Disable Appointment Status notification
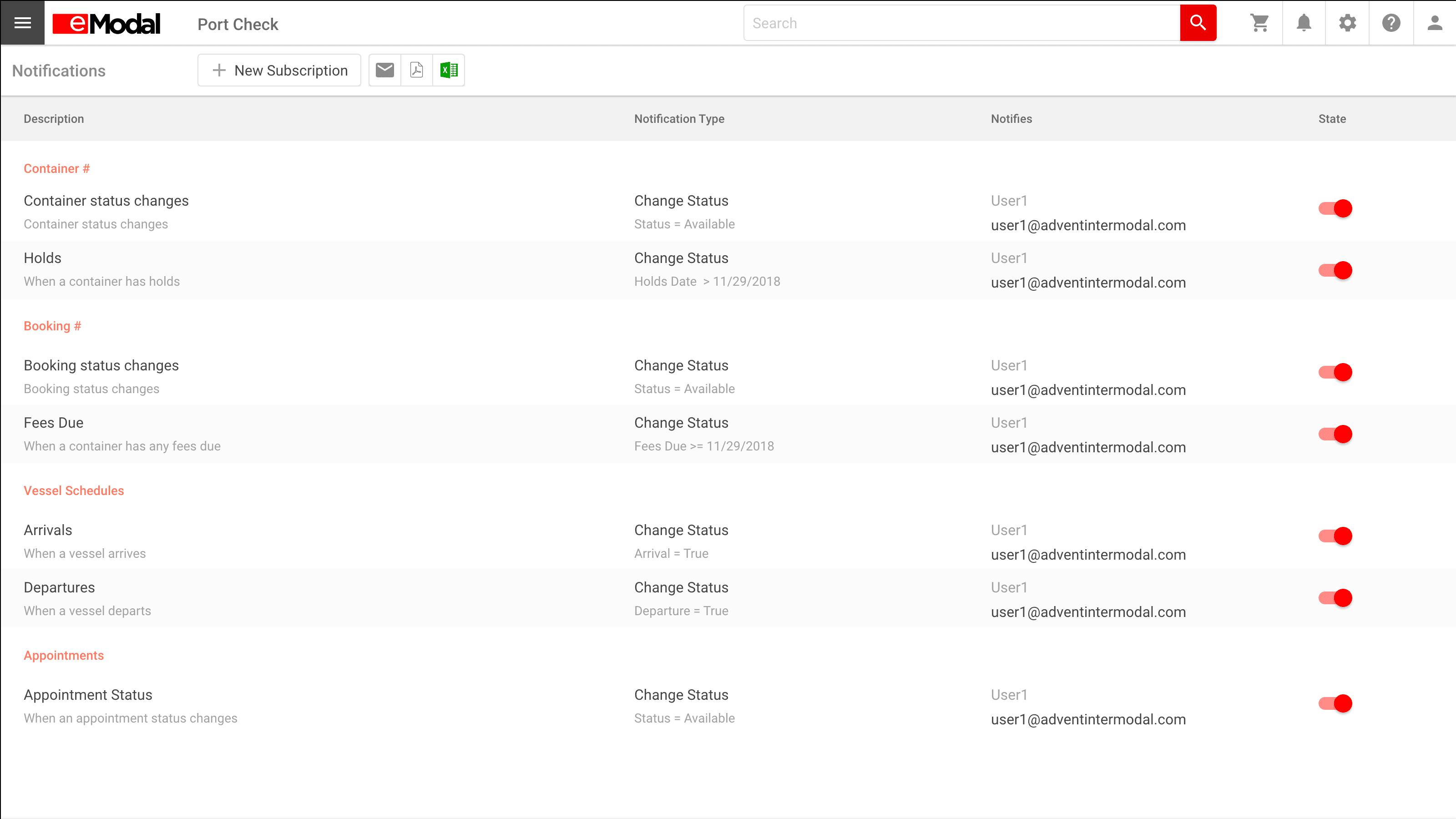The height and width of the screenshot is (819, 1456). tap(1335, 703)
